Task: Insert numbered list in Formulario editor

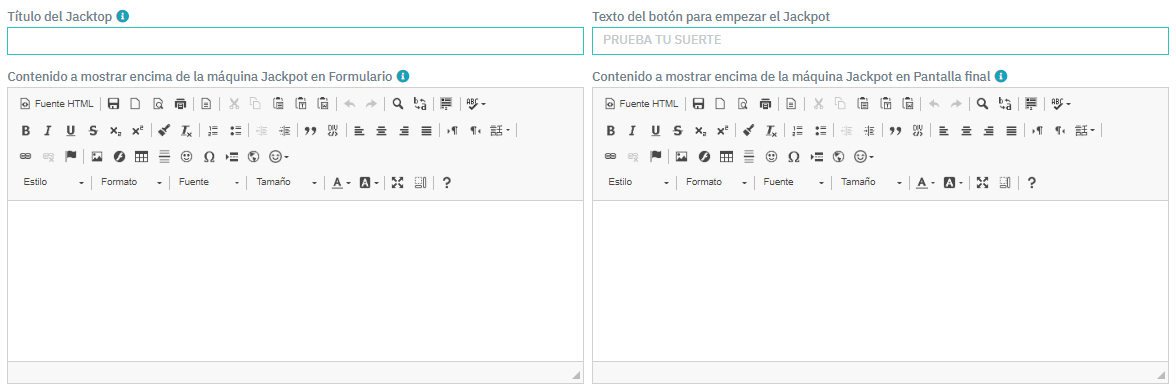Action: point(213,130)
